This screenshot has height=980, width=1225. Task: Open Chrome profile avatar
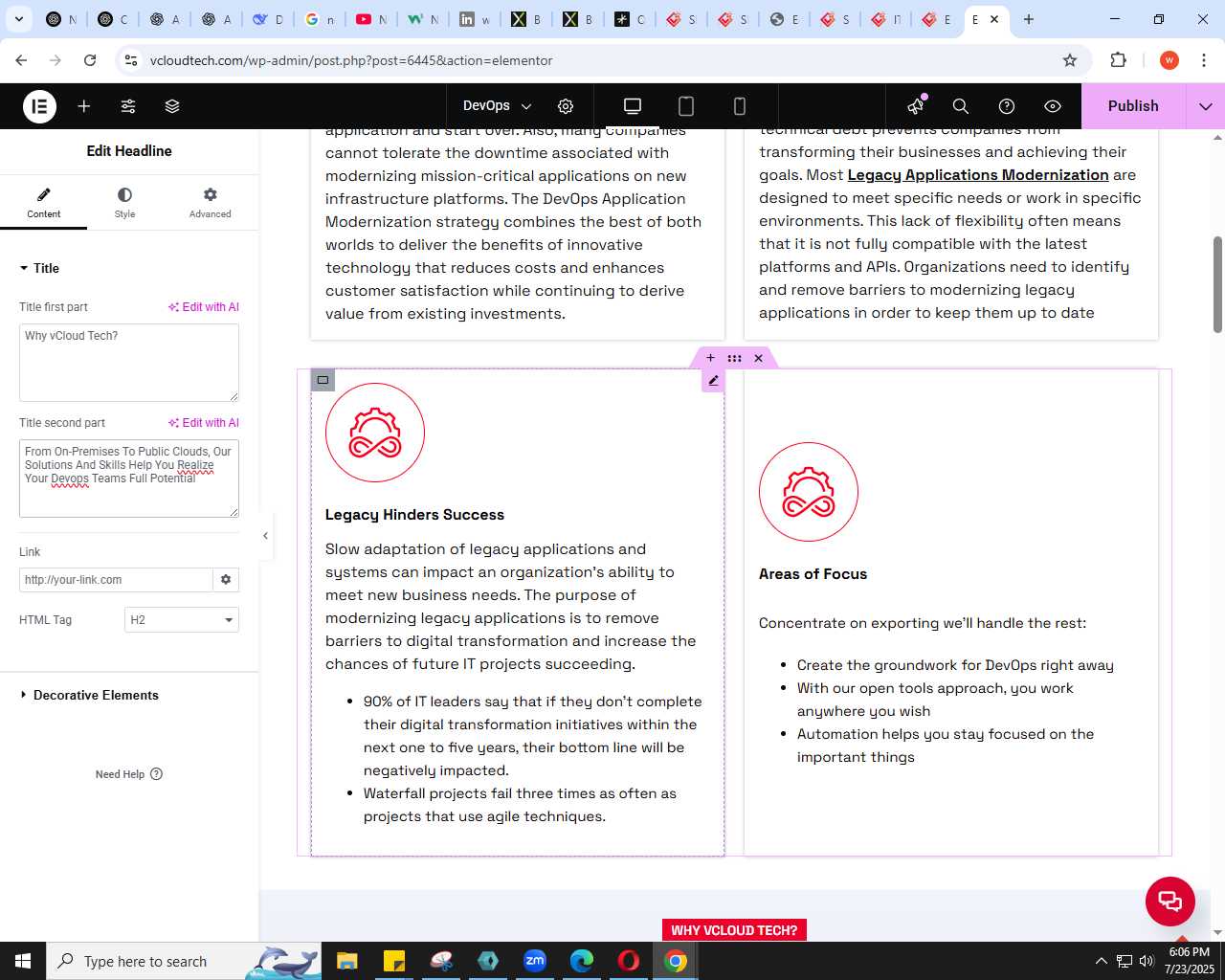(x=1169, y=60)
